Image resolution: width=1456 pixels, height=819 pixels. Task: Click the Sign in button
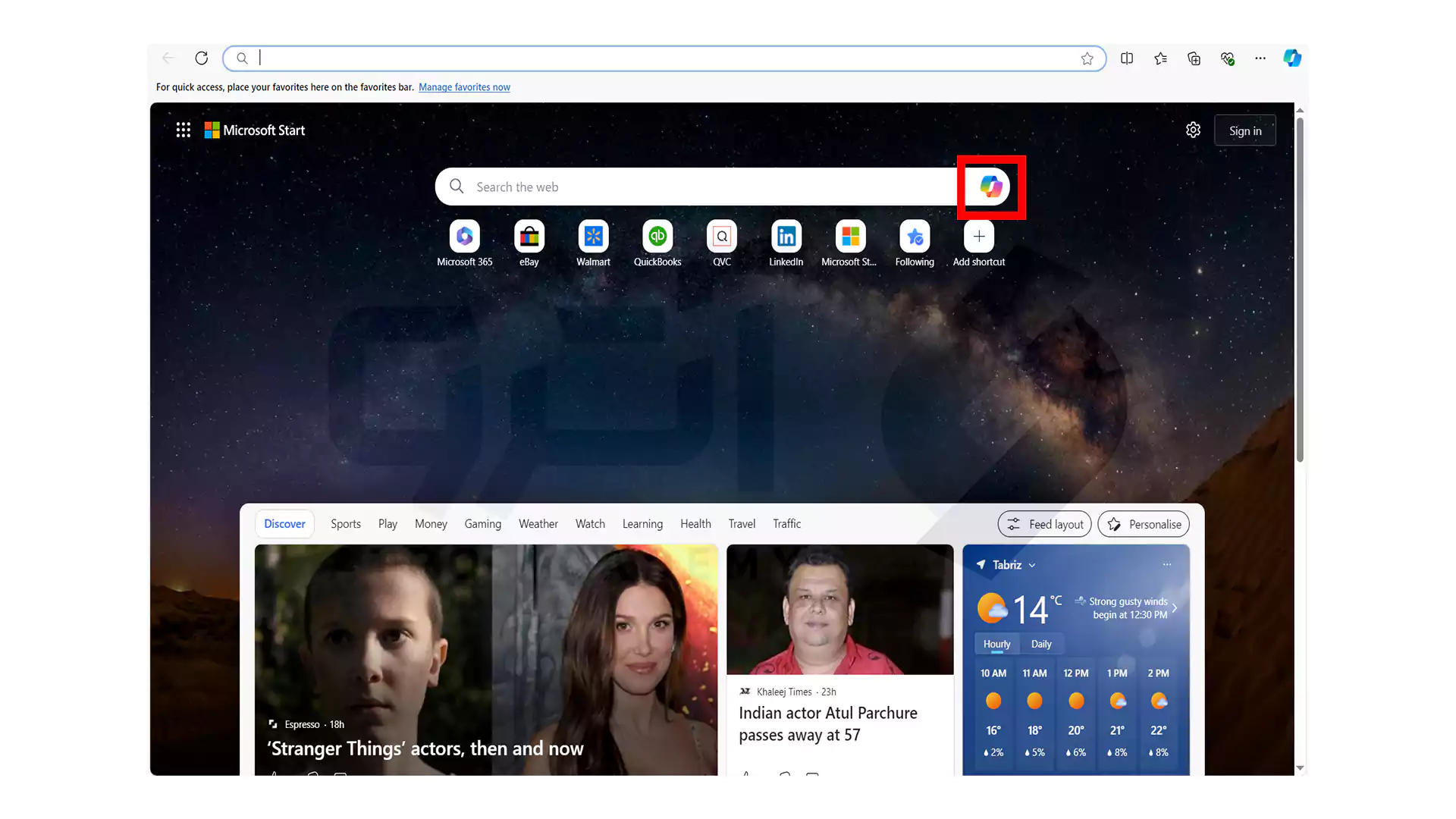pos(1245,130)
